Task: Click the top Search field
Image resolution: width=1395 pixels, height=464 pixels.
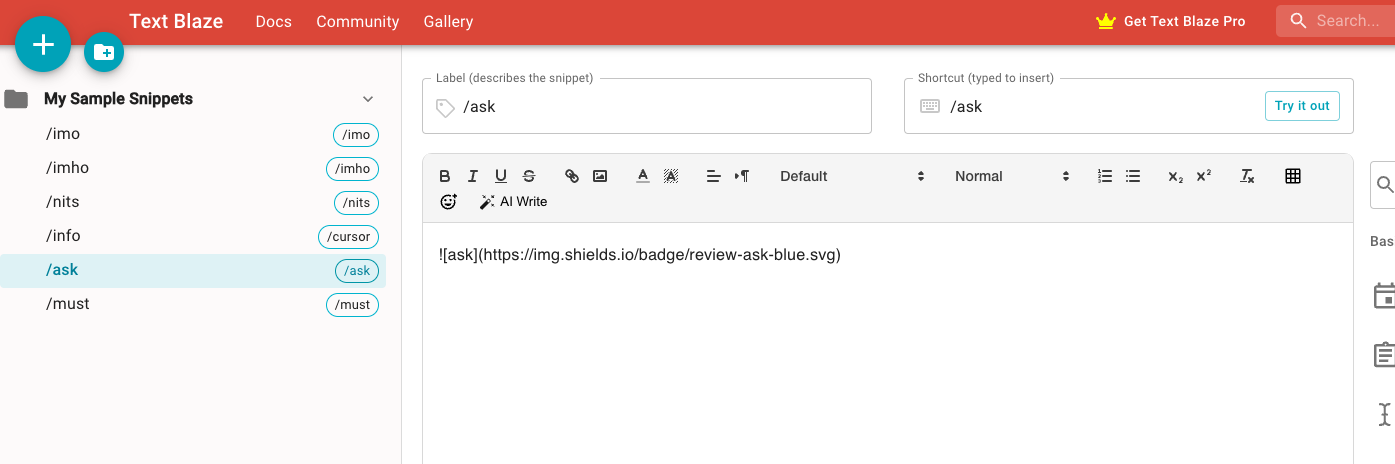Action: [1336, 20]
